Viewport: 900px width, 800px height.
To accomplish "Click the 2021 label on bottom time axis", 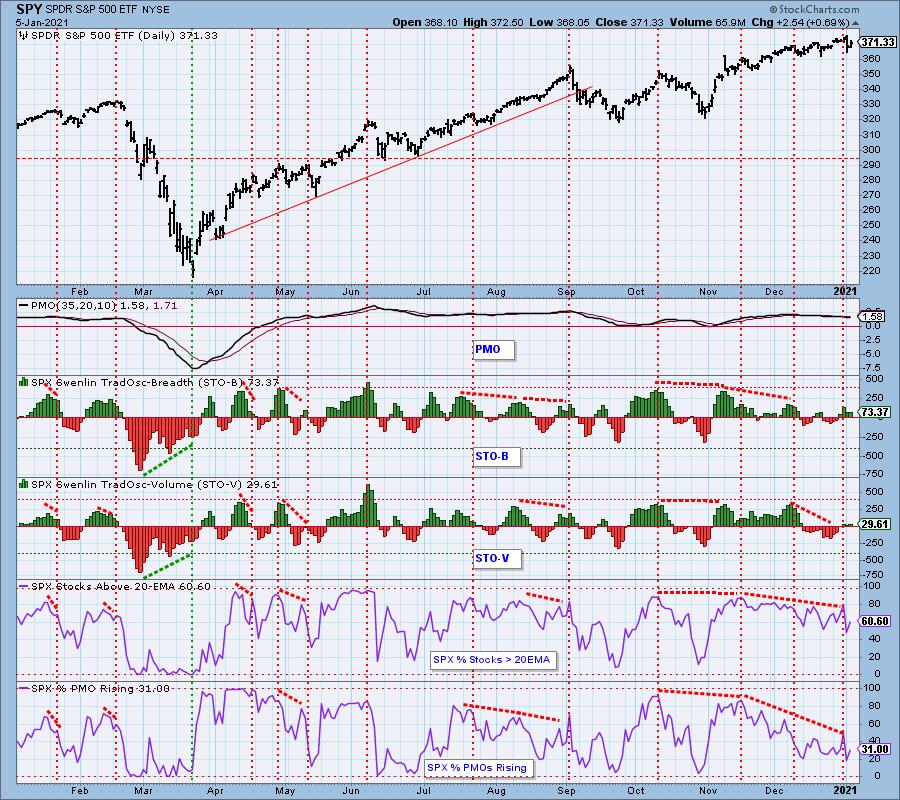I will (844, 791).
